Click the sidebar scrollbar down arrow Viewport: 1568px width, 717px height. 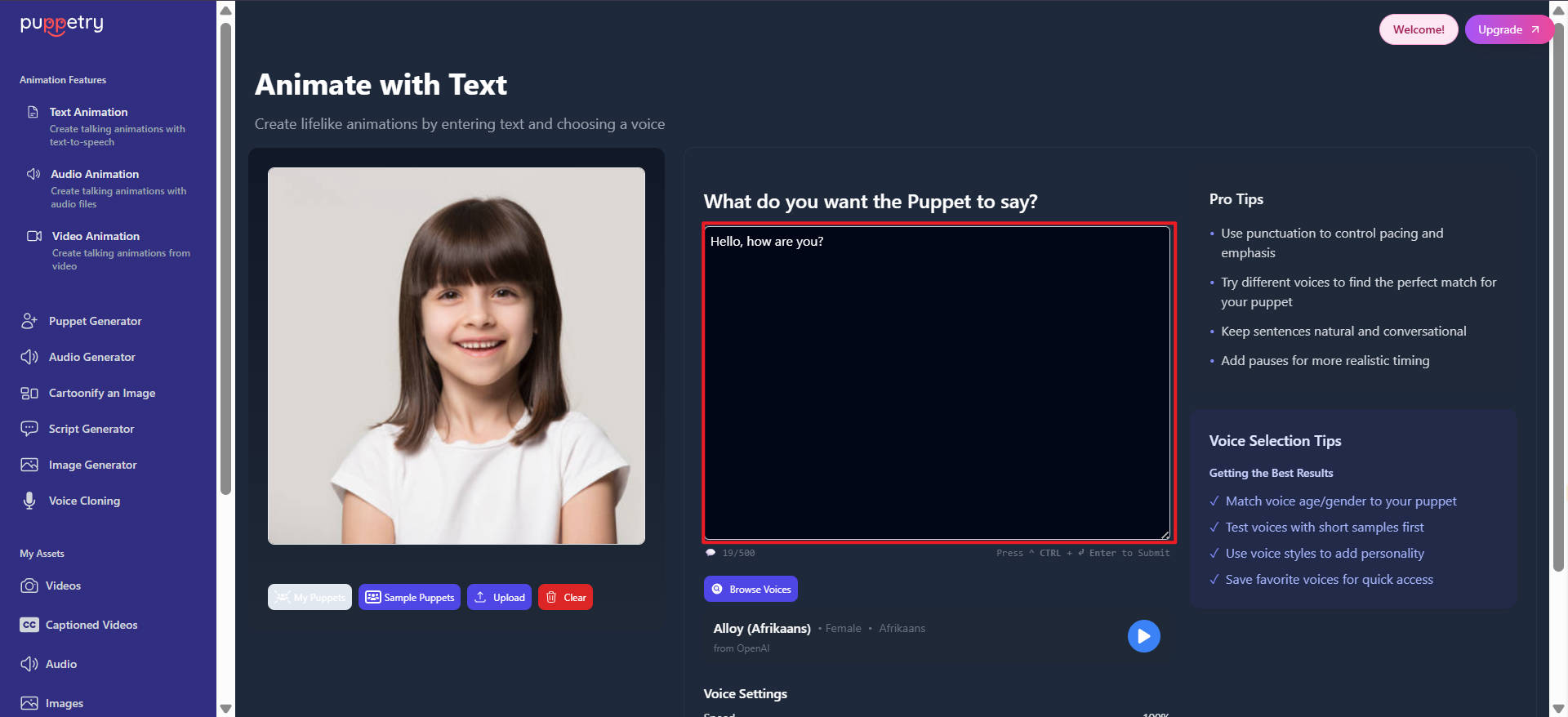(x=226, y=708)
